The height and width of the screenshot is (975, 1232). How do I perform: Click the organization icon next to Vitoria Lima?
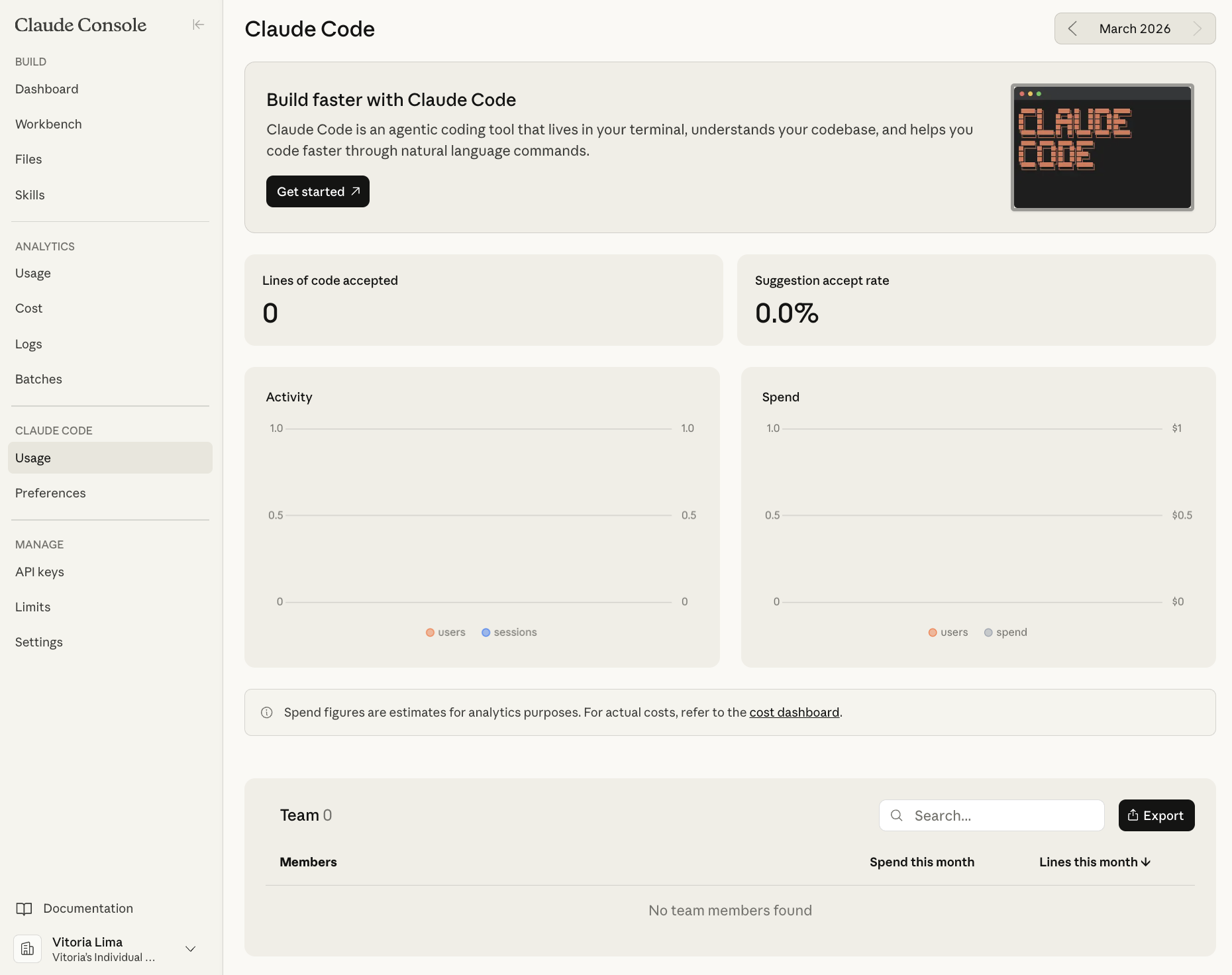pos(27,949)
